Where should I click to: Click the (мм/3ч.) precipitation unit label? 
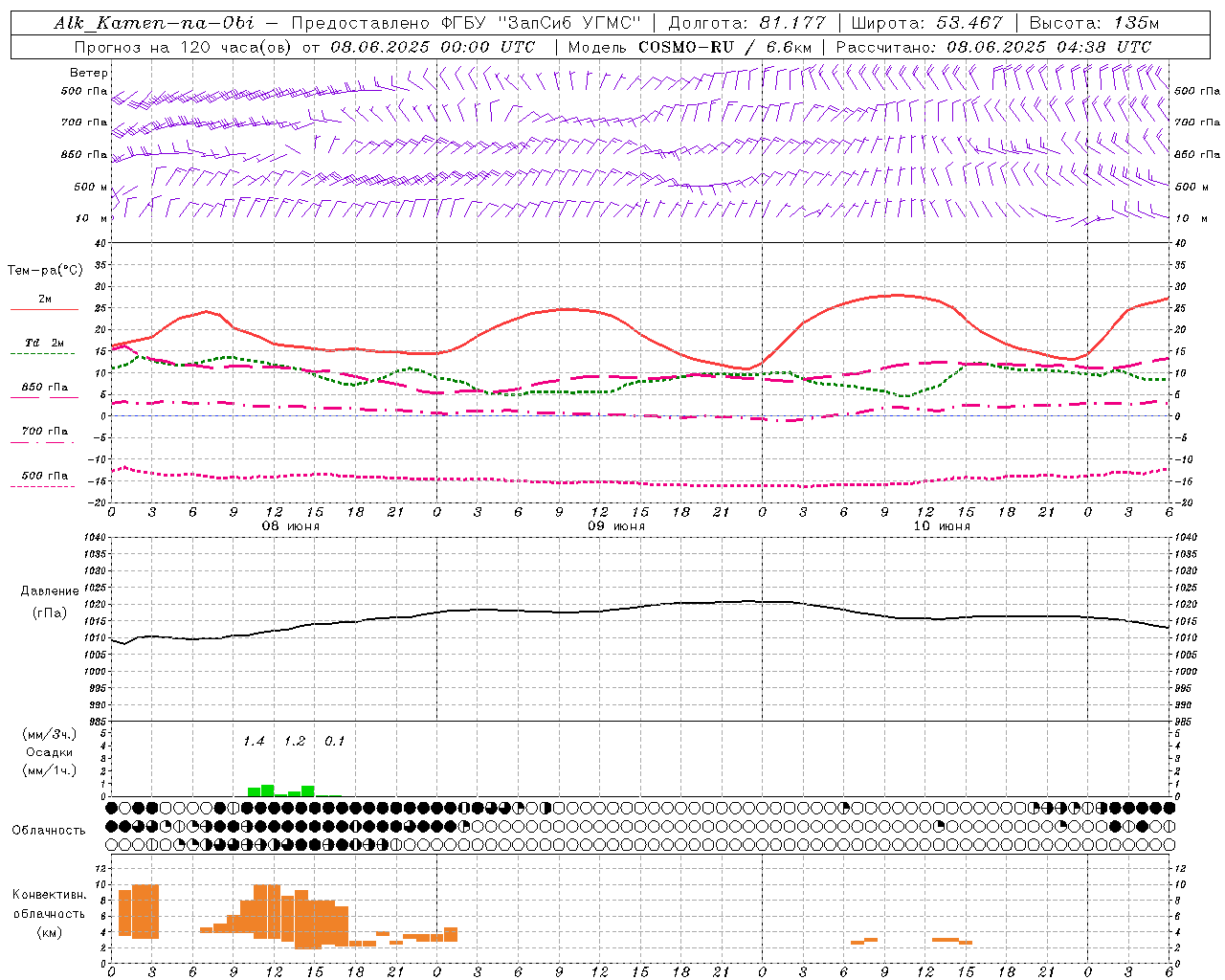click(x=50, y=734)
